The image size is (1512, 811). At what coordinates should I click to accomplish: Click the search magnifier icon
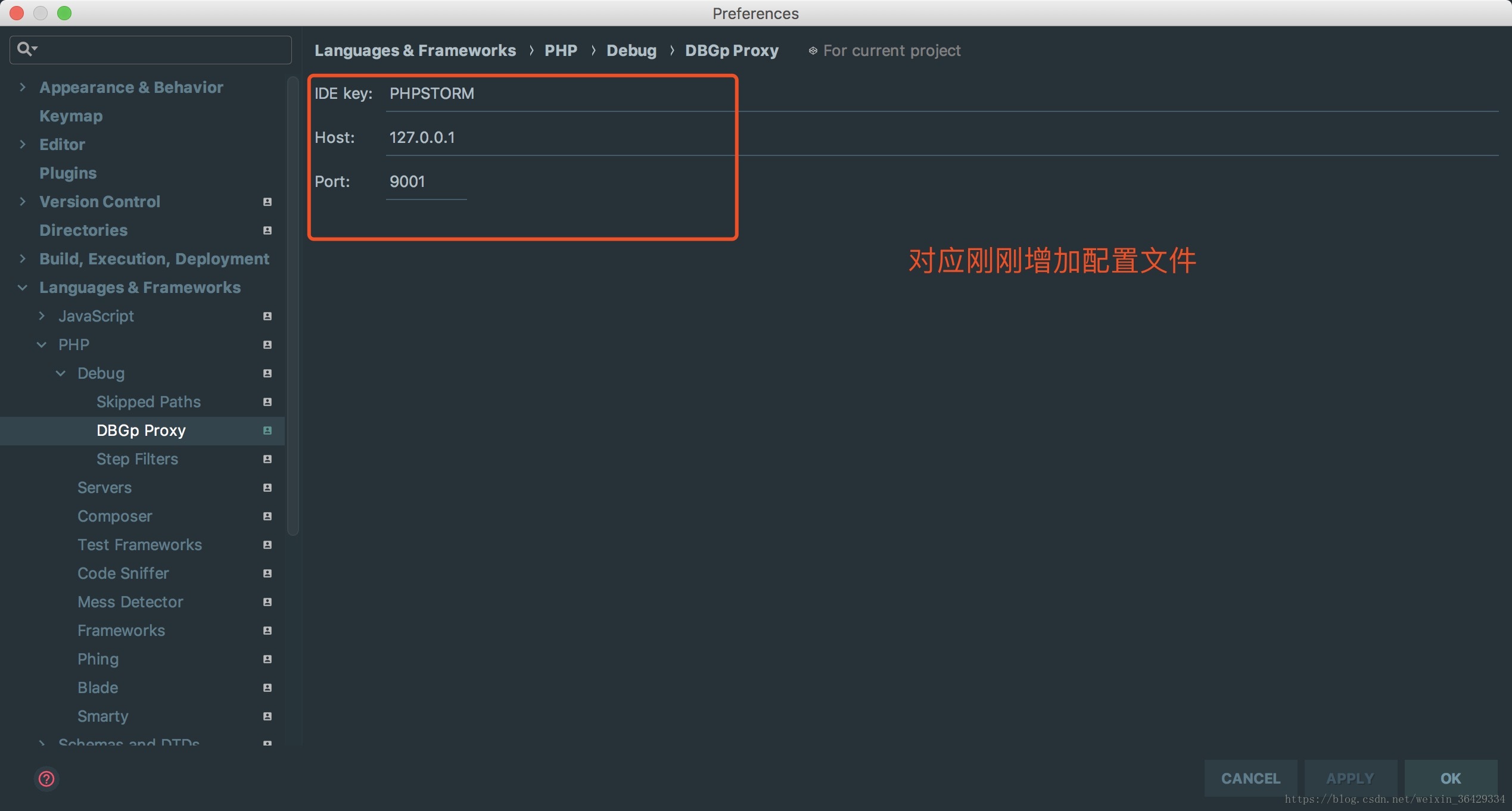click(25, 49)
